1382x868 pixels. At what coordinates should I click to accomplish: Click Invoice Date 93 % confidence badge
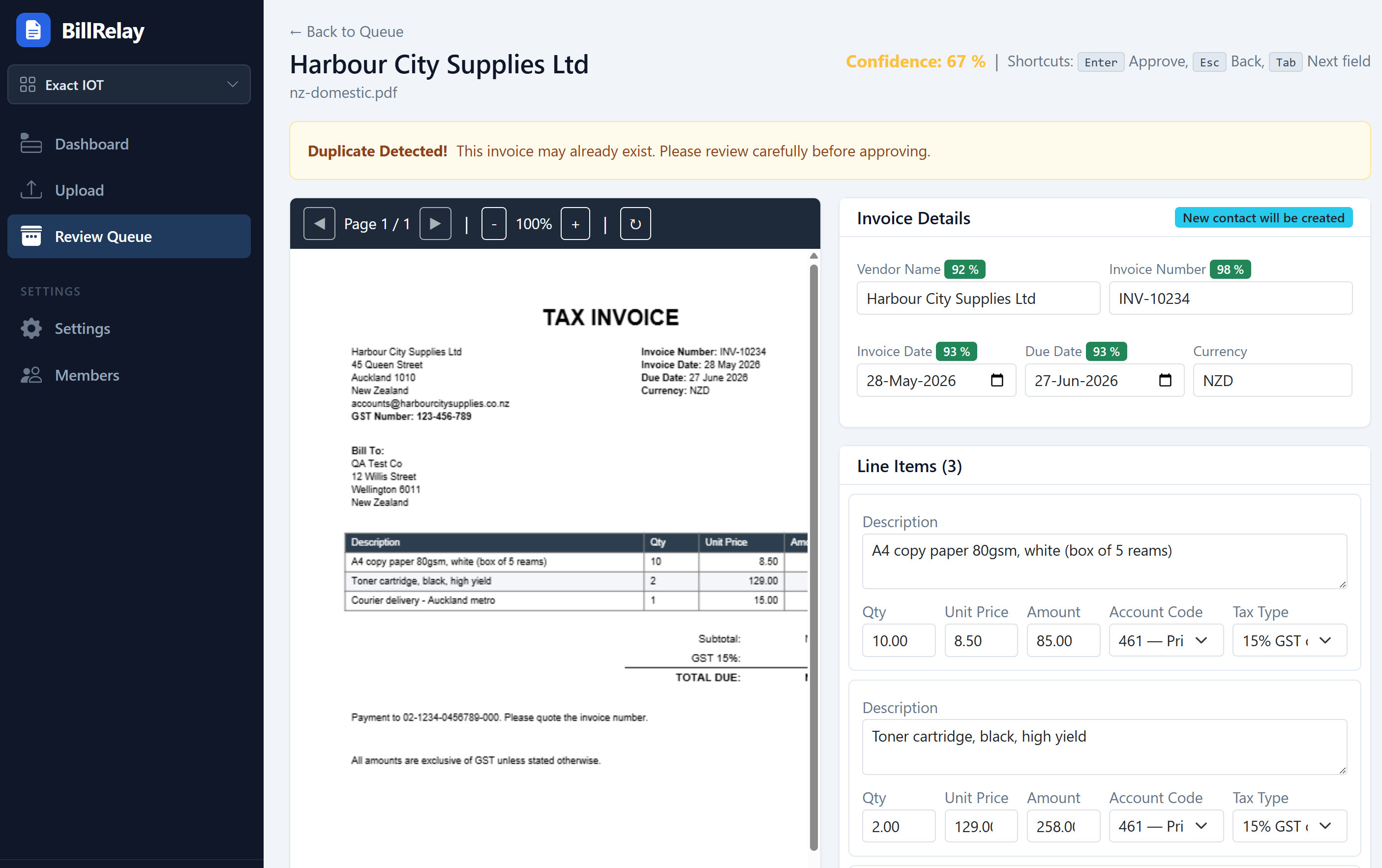[x=956, y=351]
